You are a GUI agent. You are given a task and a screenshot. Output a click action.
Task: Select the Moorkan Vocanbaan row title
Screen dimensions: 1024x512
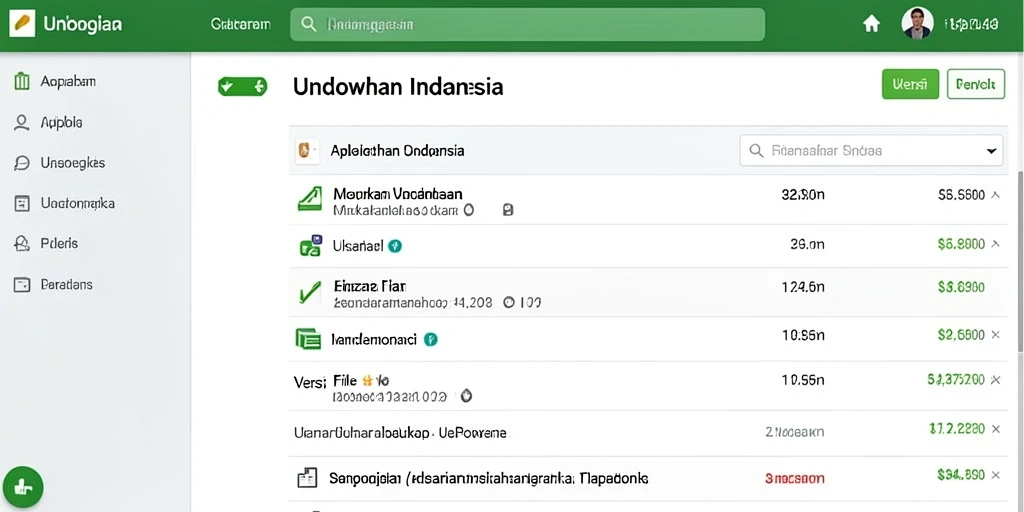398,194
